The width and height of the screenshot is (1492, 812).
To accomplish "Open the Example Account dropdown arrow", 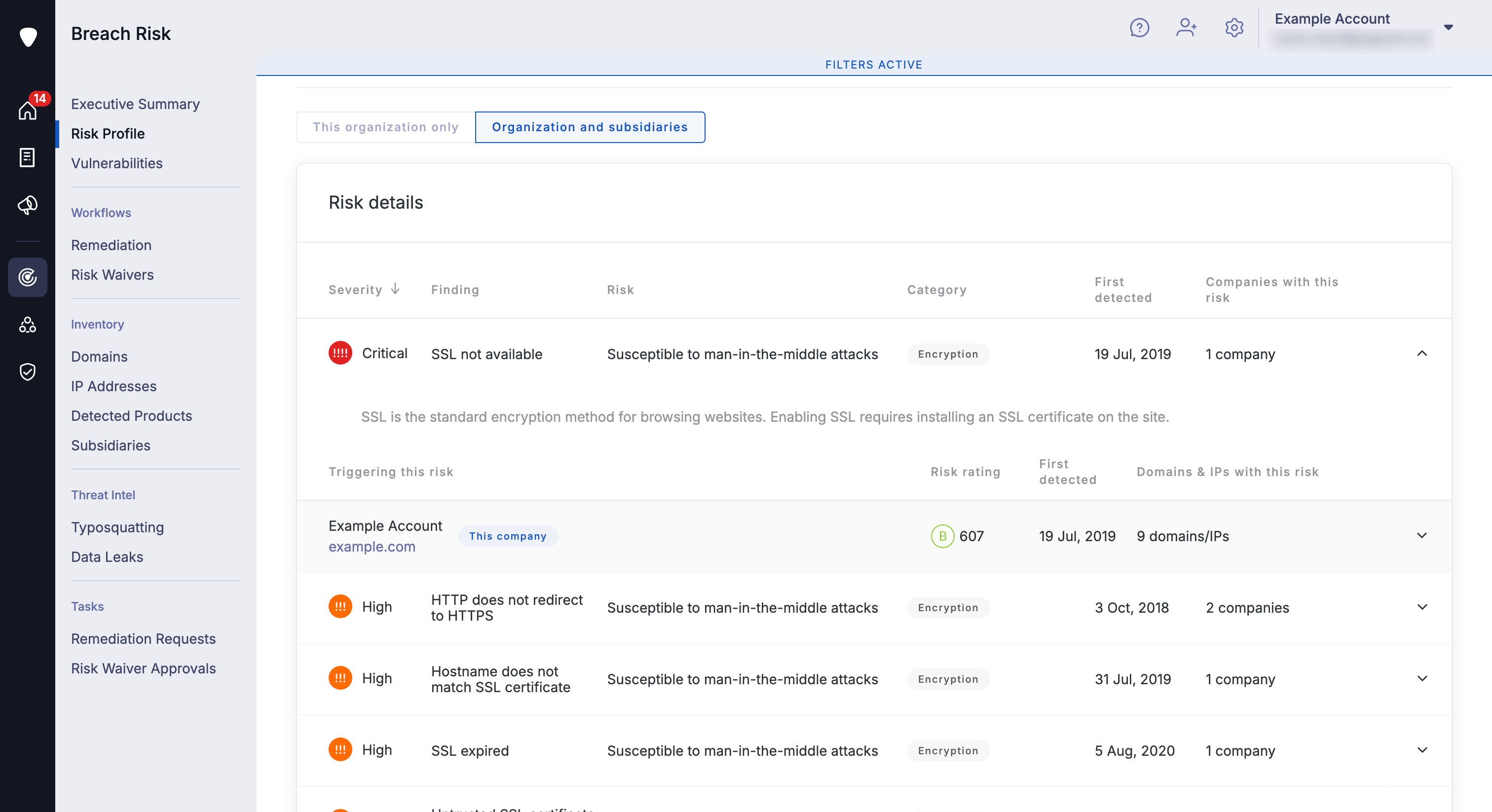I will (x=1448, y=27).
